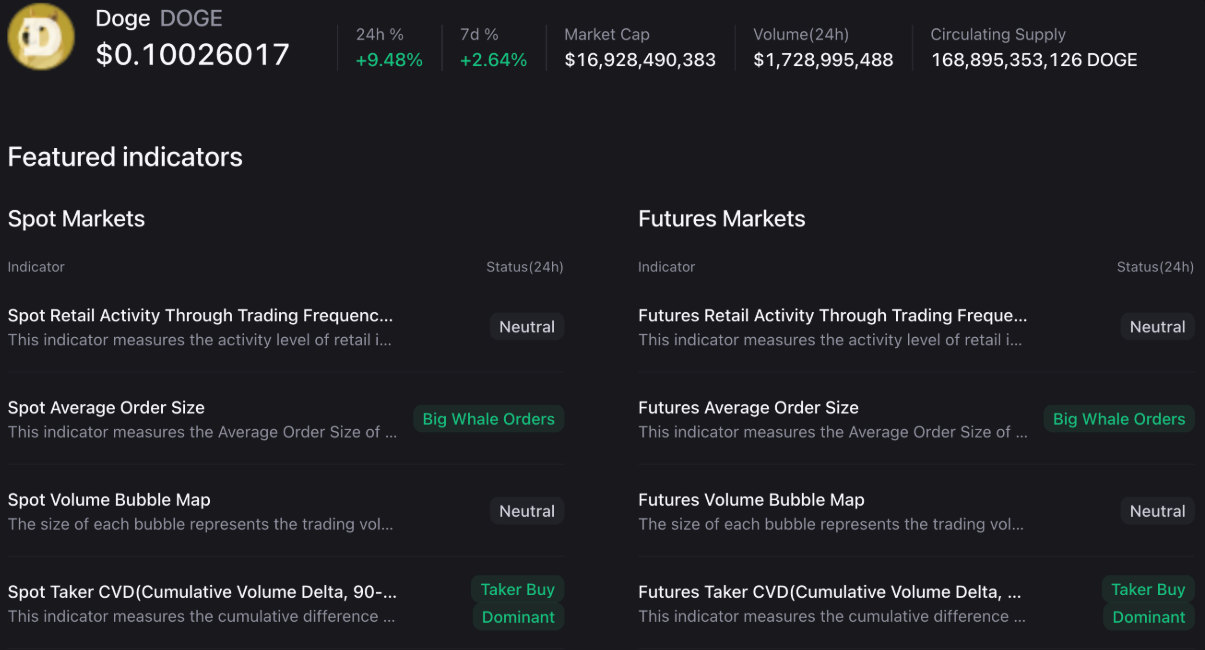
Task: Open Spot Taker CVD indicator
Action: 200,591
